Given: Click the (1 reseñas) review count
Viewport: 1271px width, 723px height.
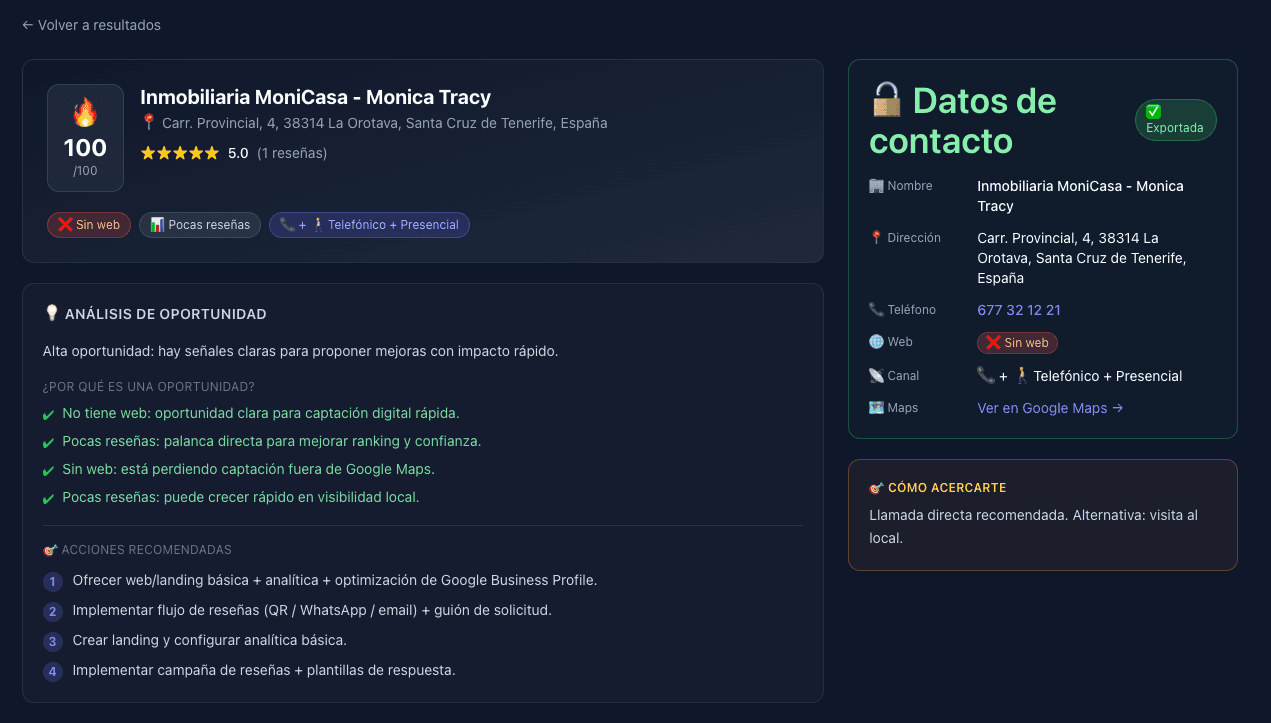Looking at the screenshot, I should click(x=293, y=153).
